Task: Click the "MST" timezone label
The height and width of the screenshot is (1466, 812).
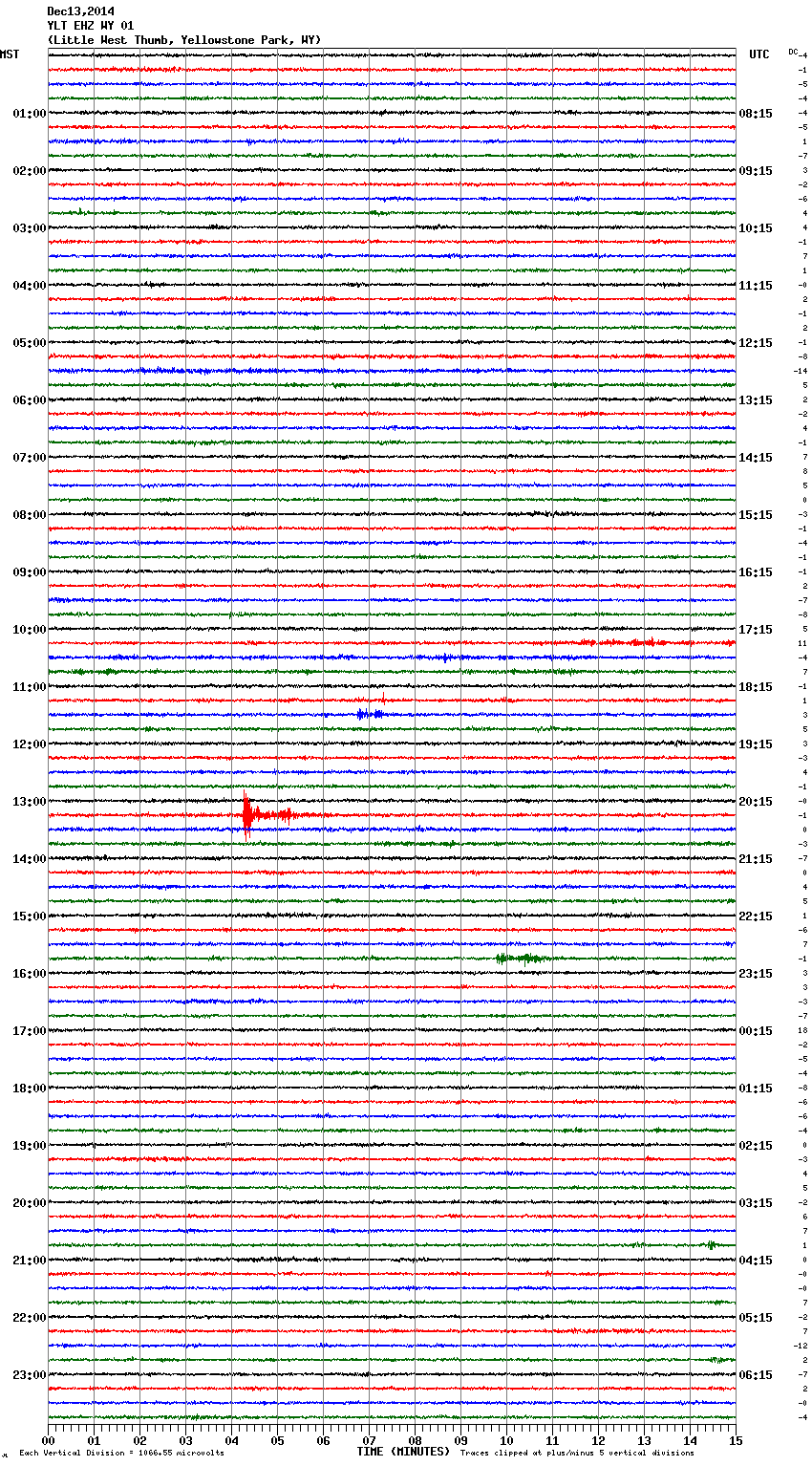Action: pos(10,54)
